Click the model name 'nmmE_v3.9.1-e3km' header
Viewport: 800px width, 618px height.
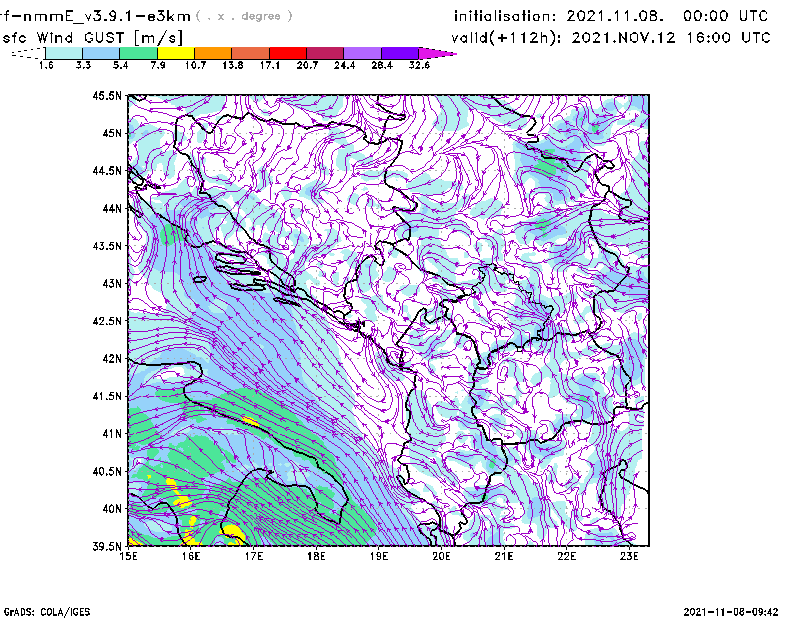pyautogui.click(x=106, y=16)
